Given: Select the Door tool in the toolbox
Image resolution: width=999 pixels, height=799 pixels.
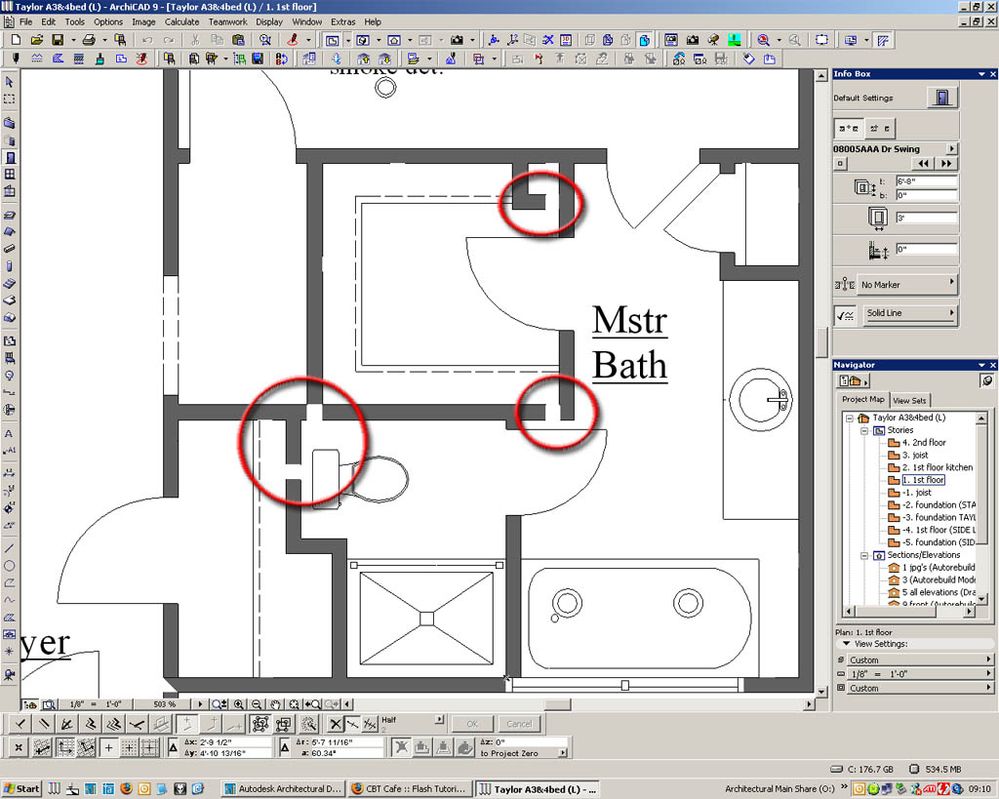Looking at the screenshot, I should click(9, 157).
